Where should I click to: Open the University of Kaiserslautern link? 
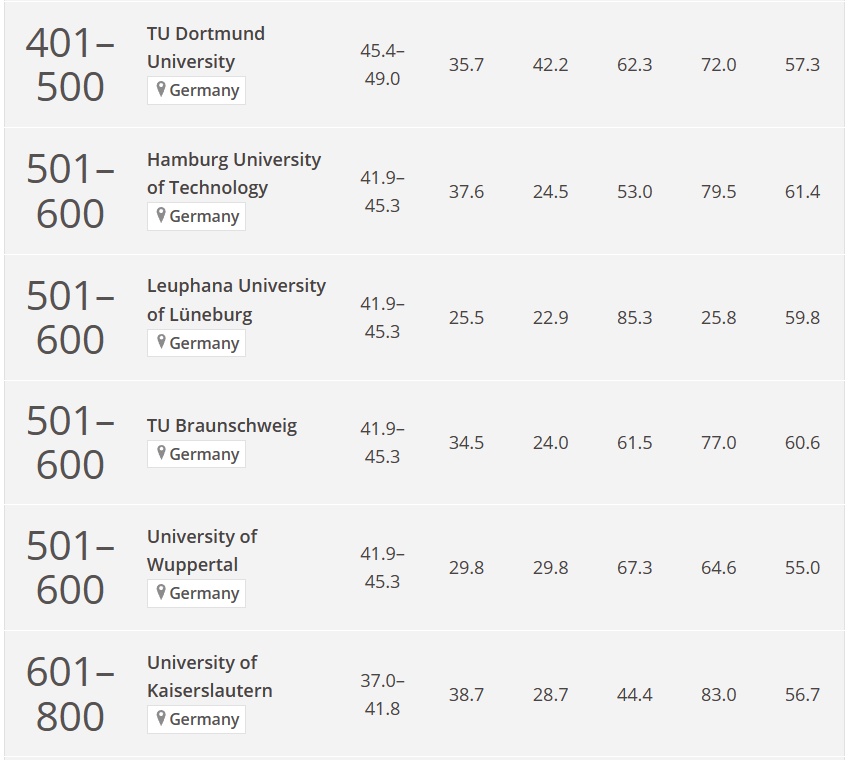click(209, 677)
